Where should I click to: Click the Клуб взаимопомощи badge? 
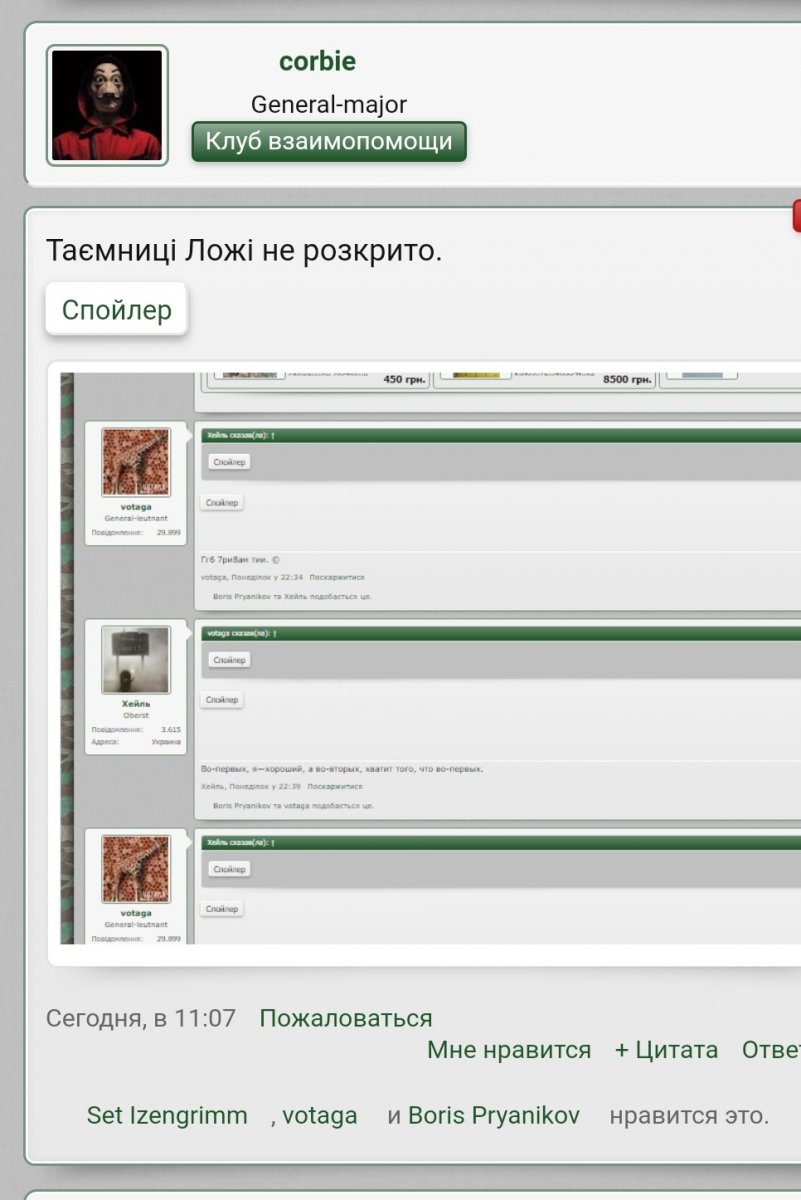coord(329,142)
